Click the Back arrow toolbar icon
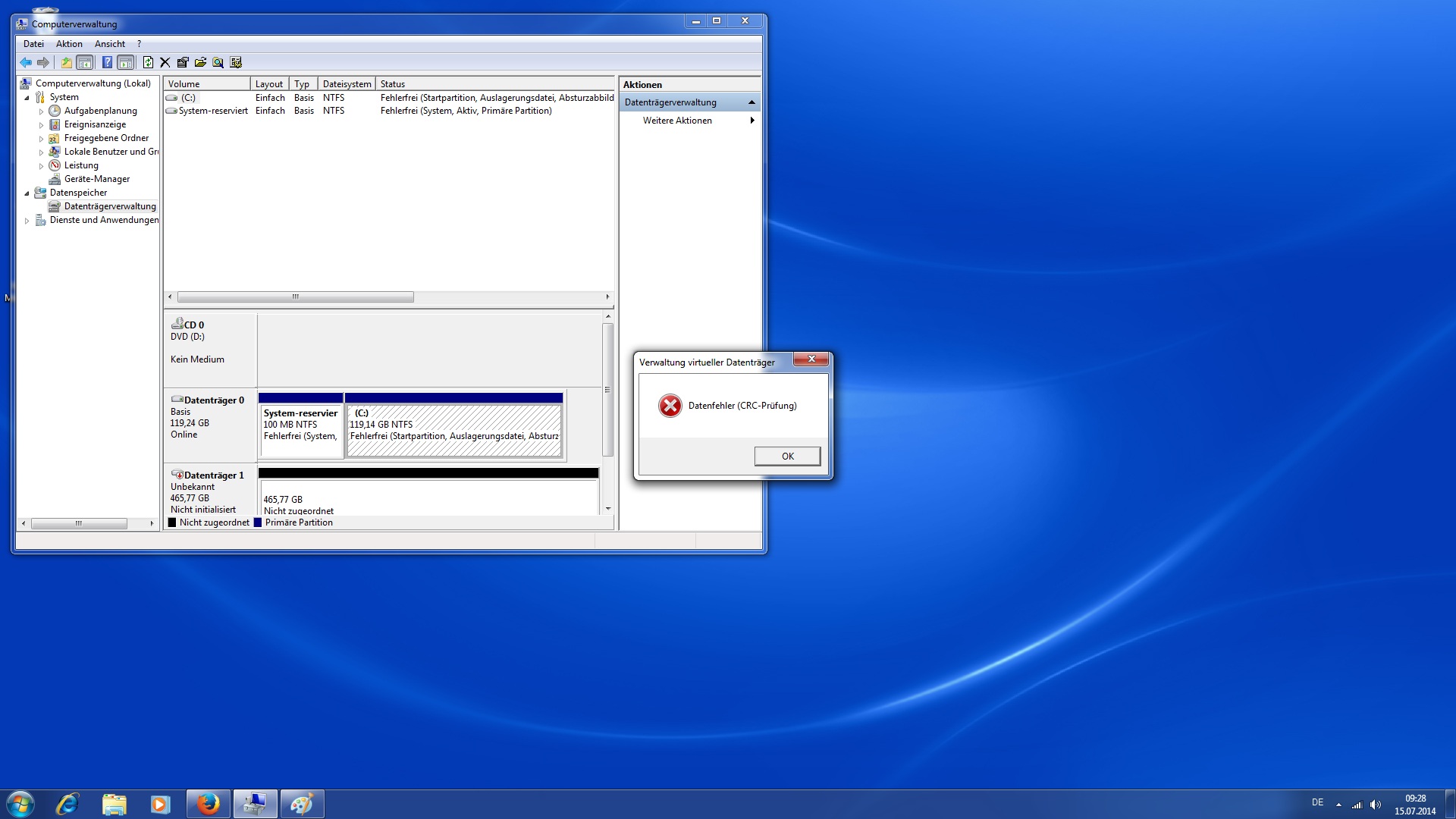The width and height of the screenshot is (1456, 819). [x=26, y=63]
